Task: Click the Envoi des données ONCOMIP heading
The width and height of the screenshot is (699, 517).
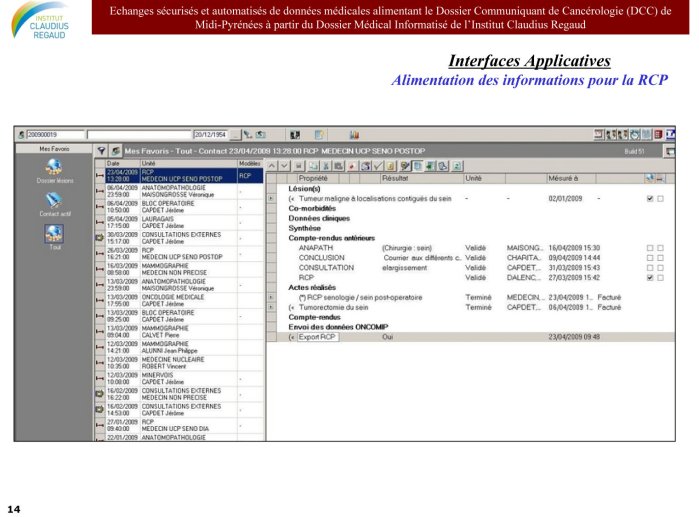Action: [338, 327]
